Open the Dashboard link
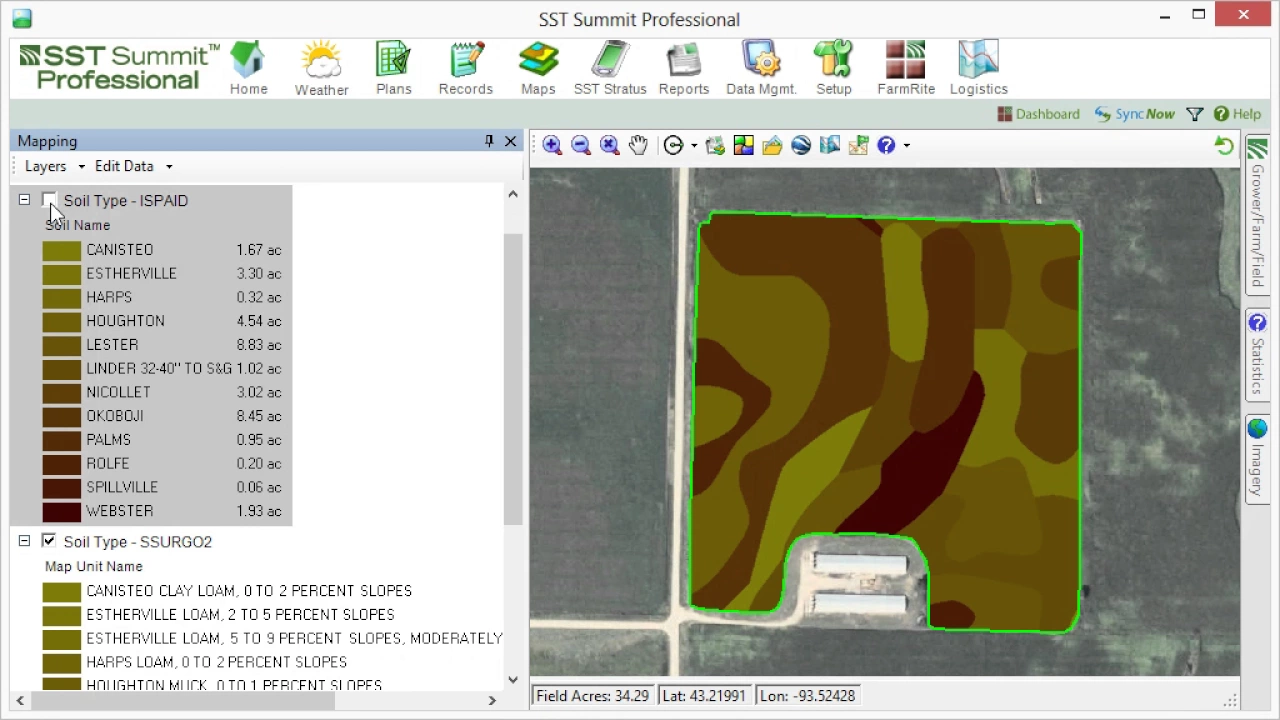The image size is (1280, 720). [1038, 114]
